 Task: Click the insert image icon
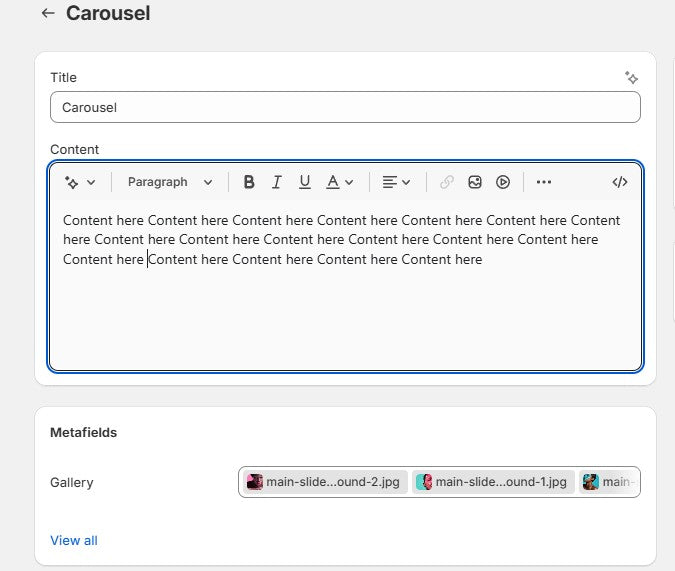point(475,182)
